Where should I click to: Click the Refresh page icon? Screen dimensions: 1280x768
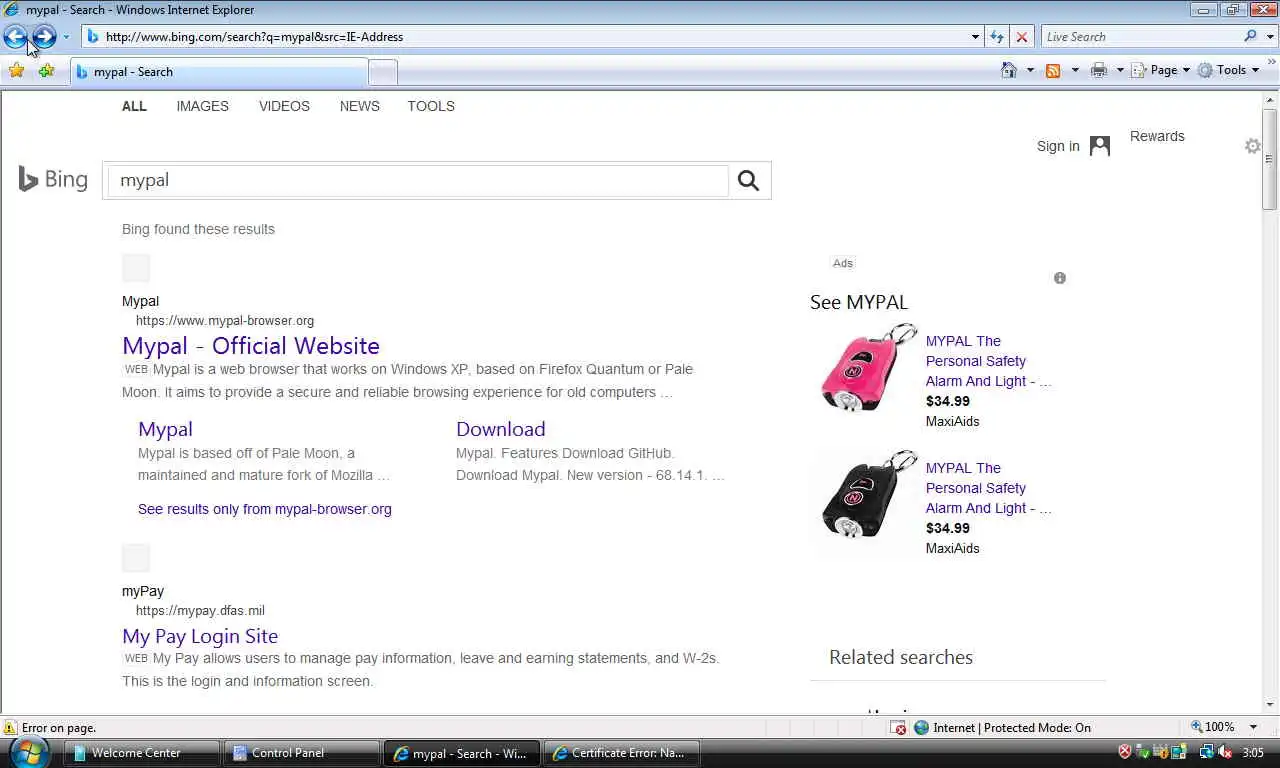[997, 37]
